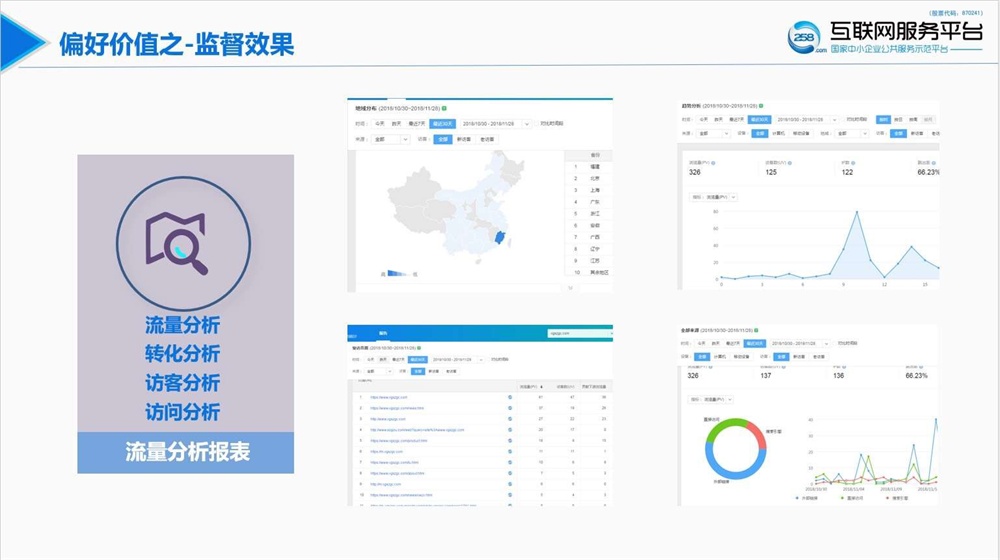The width and height of the screenshot is (1000, 560).
Task: Open 来源 全部 dropdown in 地域分布 panel
Action: pos(390,140)
